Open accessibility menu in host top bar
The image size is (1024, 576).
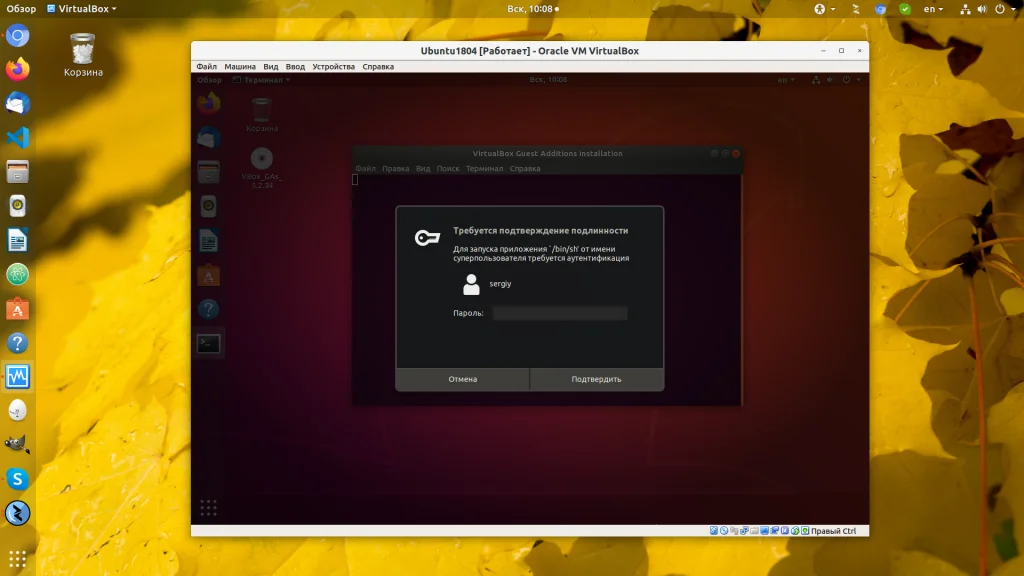click(x=824, y=8)
